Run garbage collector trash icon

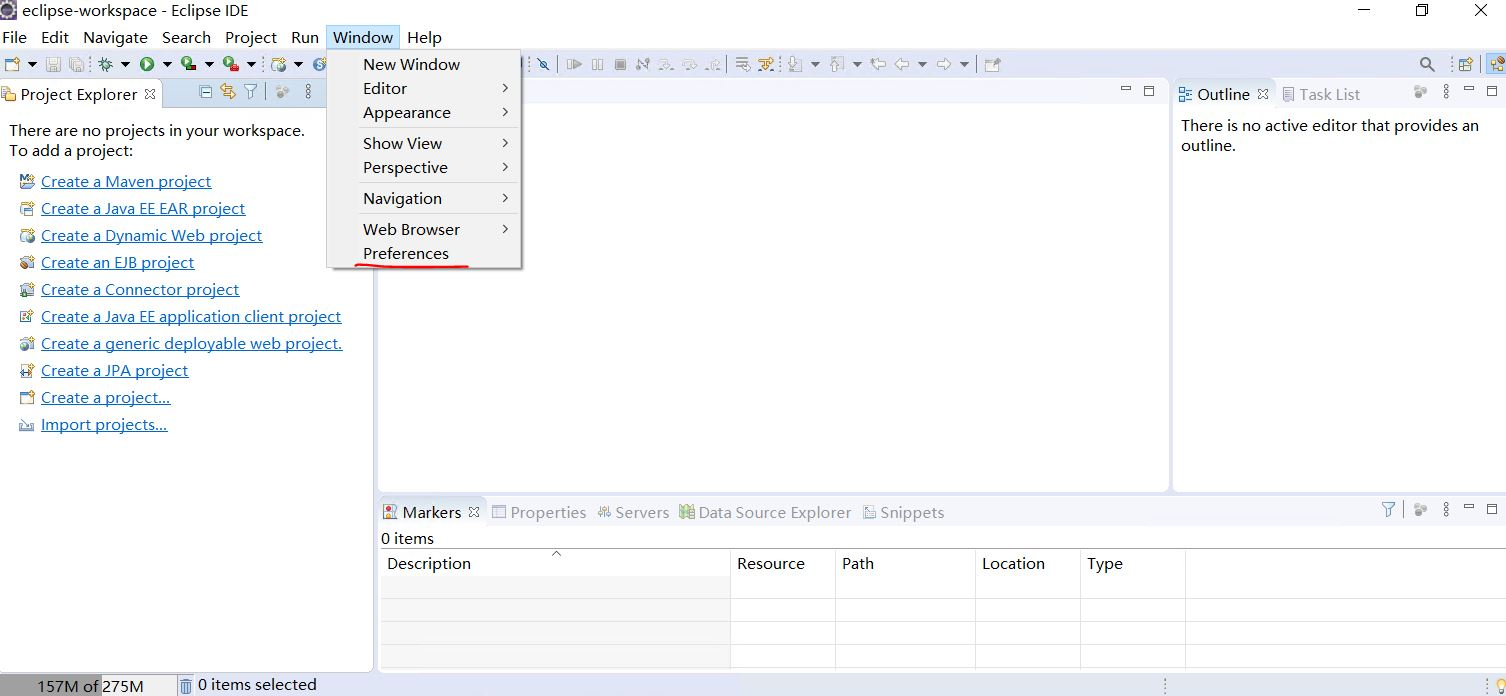point(186,686)
